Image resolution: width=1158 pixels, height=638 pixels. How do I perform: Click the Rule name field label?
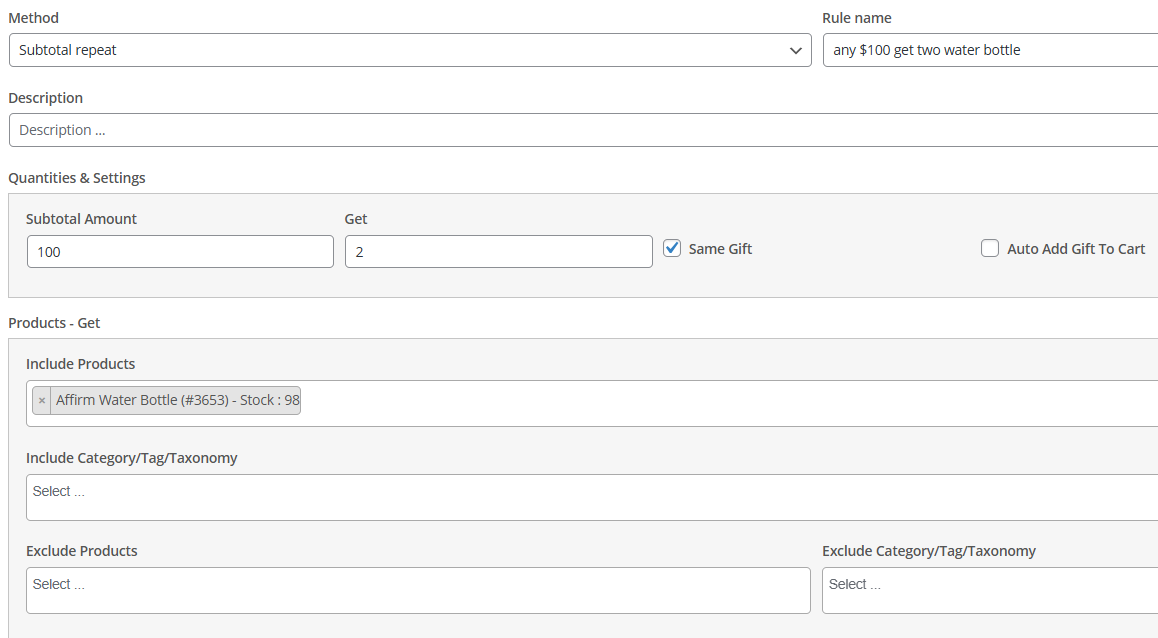[x=856, y=18]
